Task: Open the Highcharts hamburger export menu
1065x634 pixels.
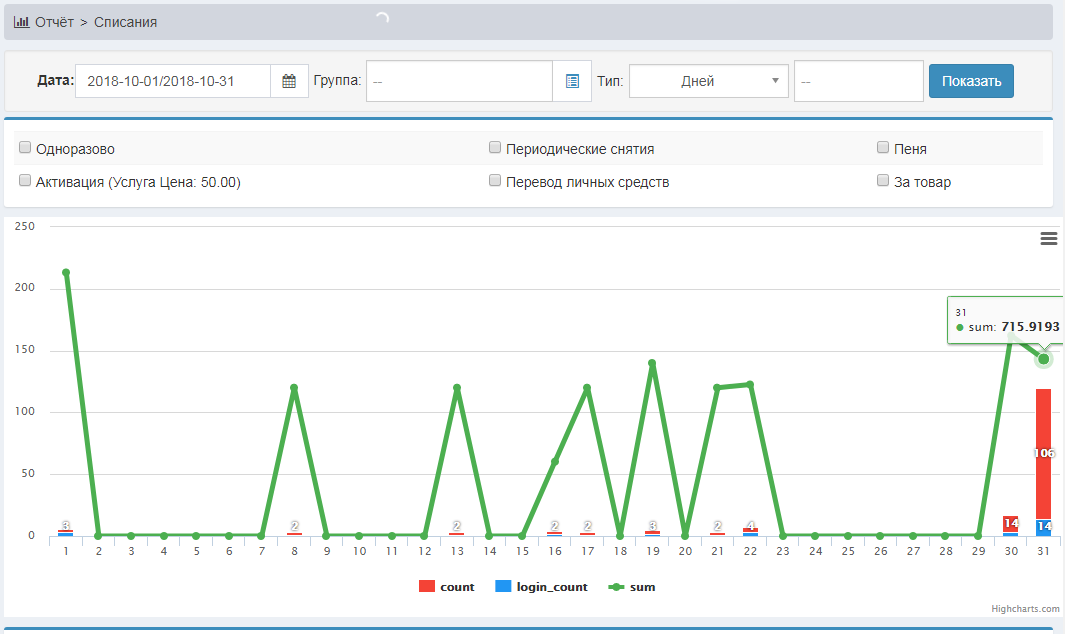Action: point(1049,238)
